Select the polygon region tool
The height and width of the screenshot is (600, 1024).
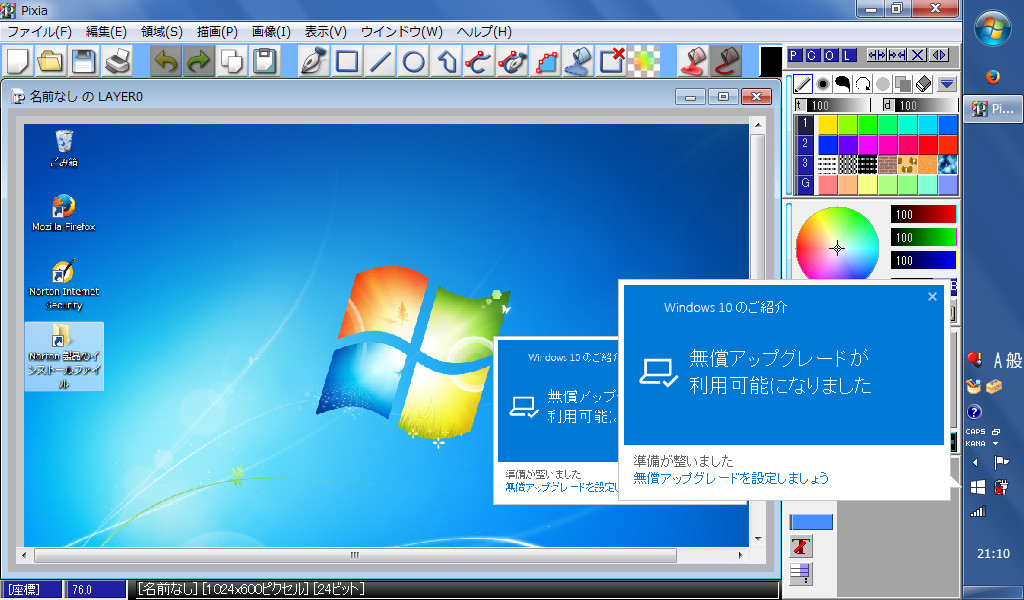[447, 61]
